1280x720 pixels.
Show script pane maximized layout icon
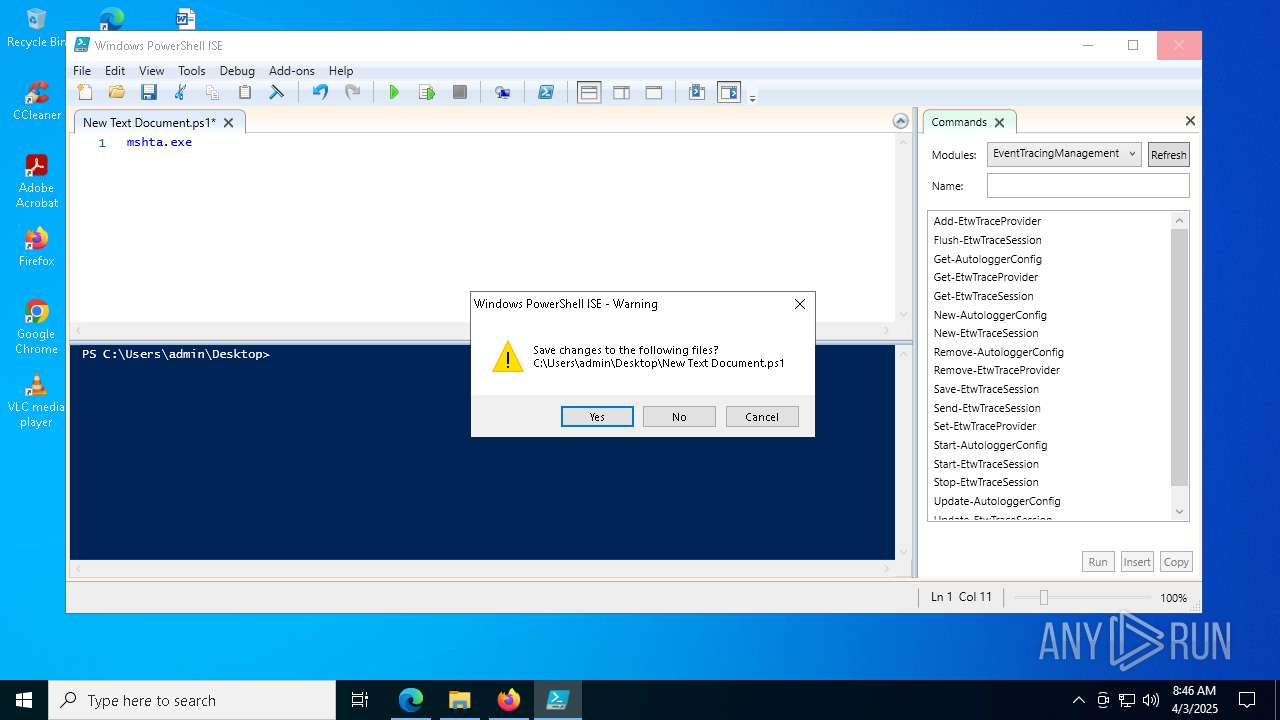[654, 92]
